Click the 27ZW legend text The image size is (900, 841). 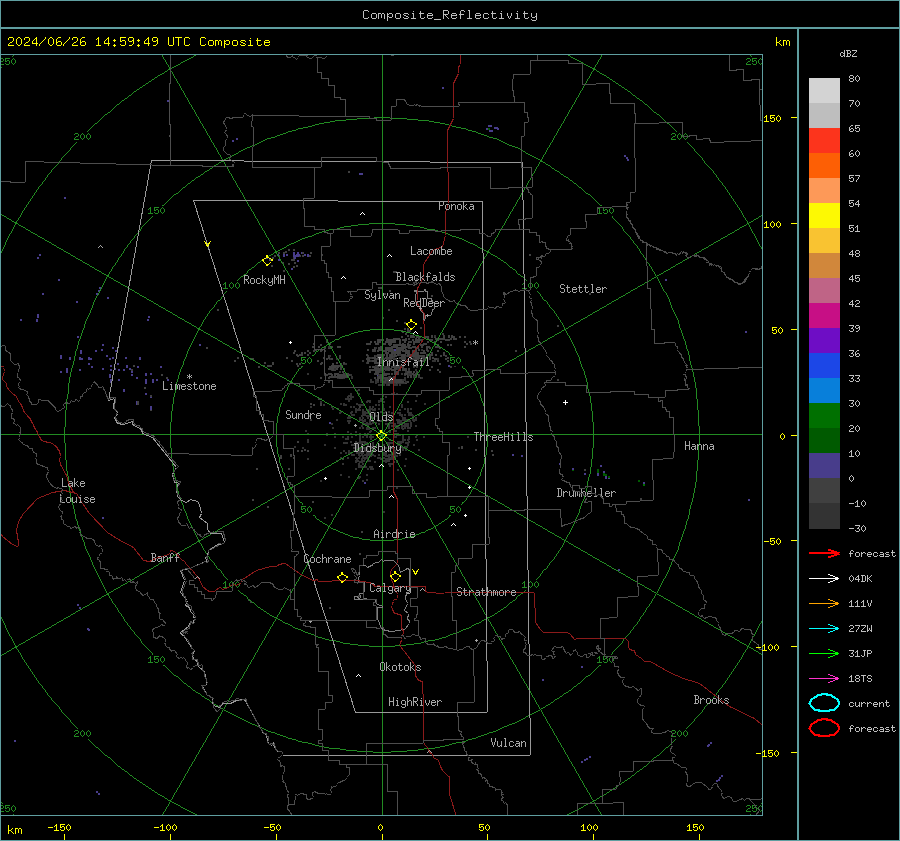(x=860, y=629)
